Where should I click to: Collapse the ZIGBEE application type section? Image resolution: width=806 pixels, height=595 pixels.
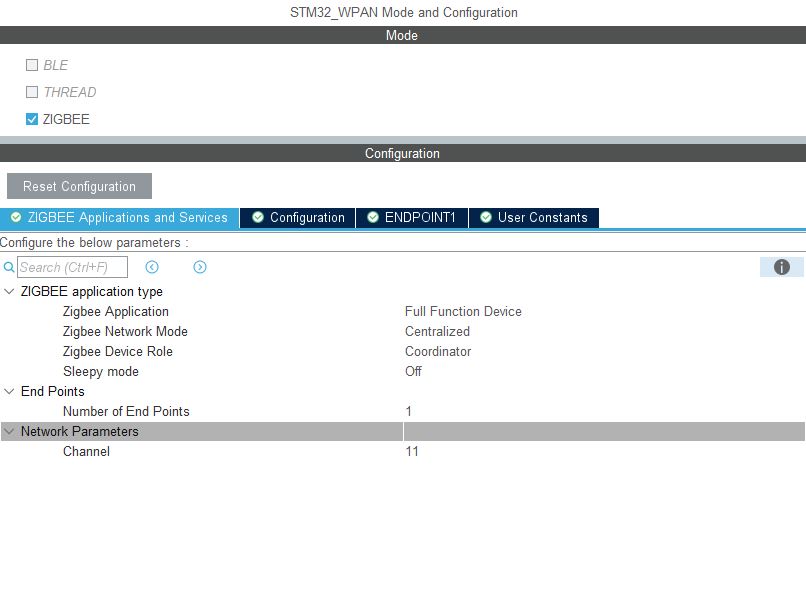pos(8,291)
